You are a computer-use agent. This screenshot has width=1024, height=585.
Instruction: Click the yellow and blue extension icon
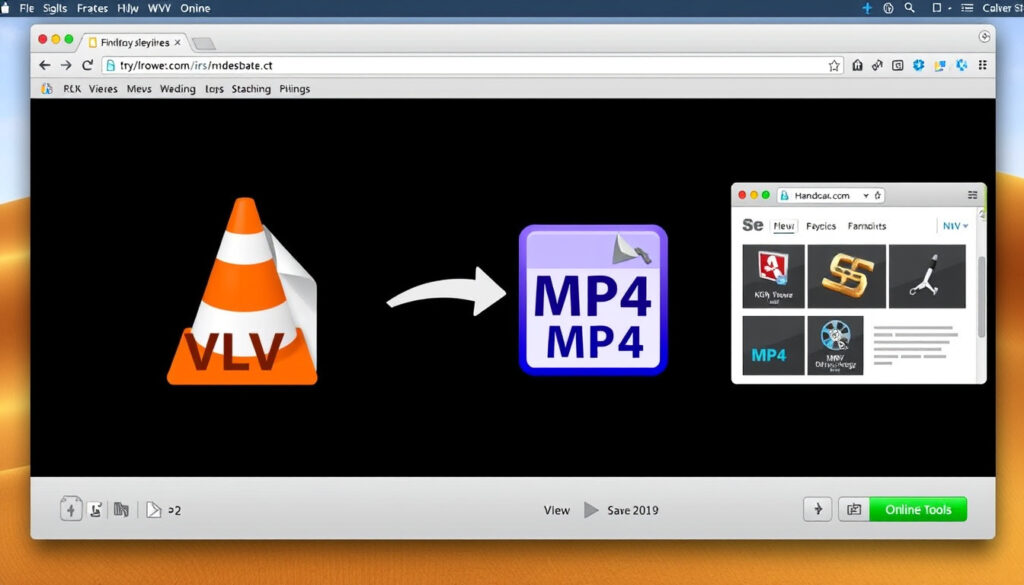(x=940, y=65)
